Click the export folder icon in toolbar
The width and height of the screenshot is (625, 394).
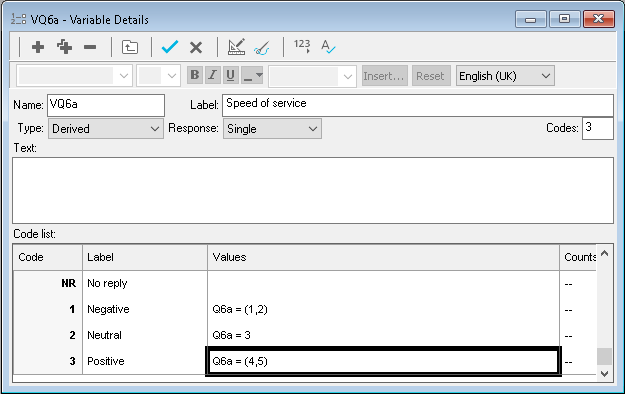[x=130, y=47]
